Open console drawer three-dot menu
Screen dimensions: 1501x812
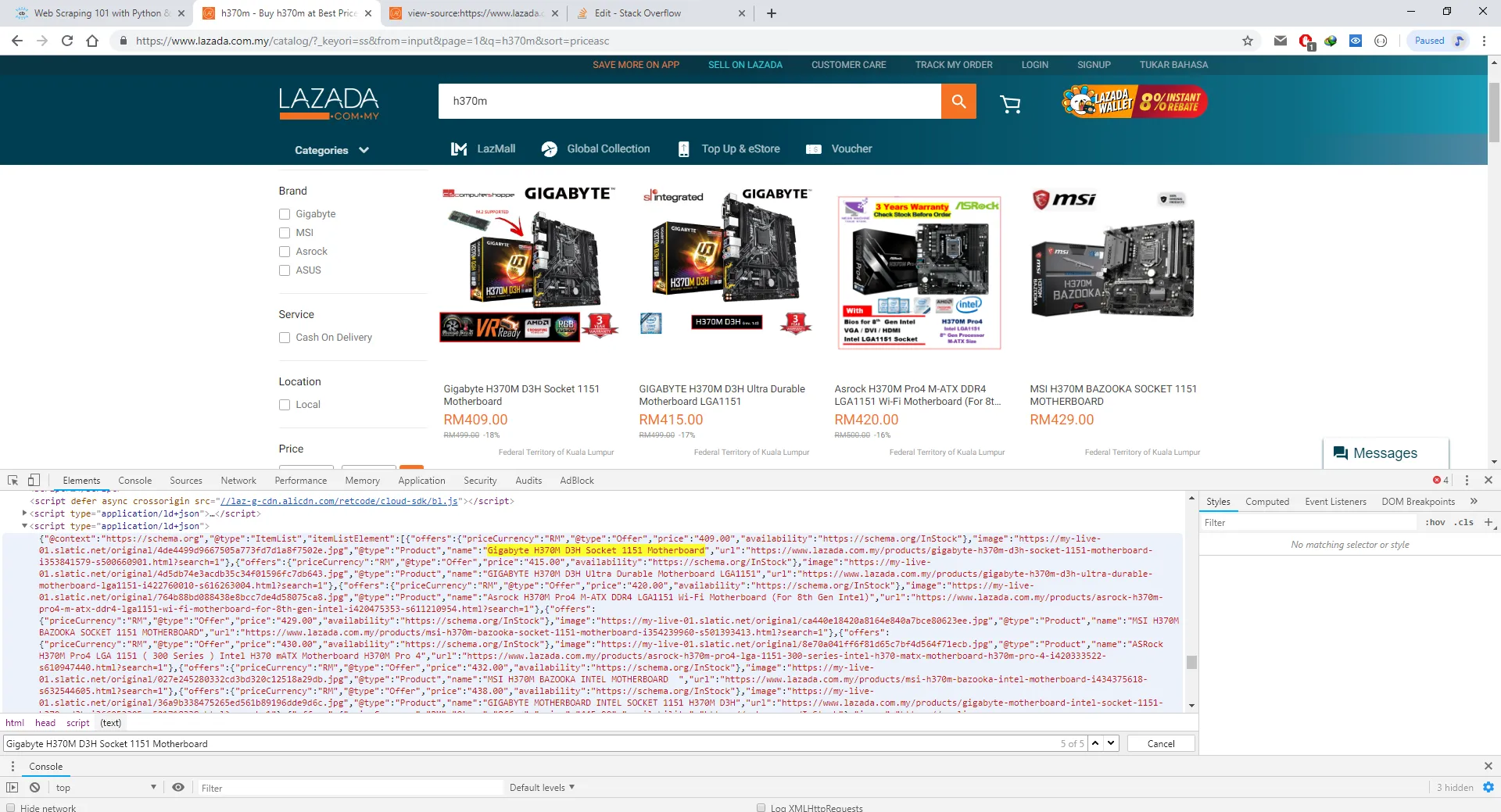[13, 766]
